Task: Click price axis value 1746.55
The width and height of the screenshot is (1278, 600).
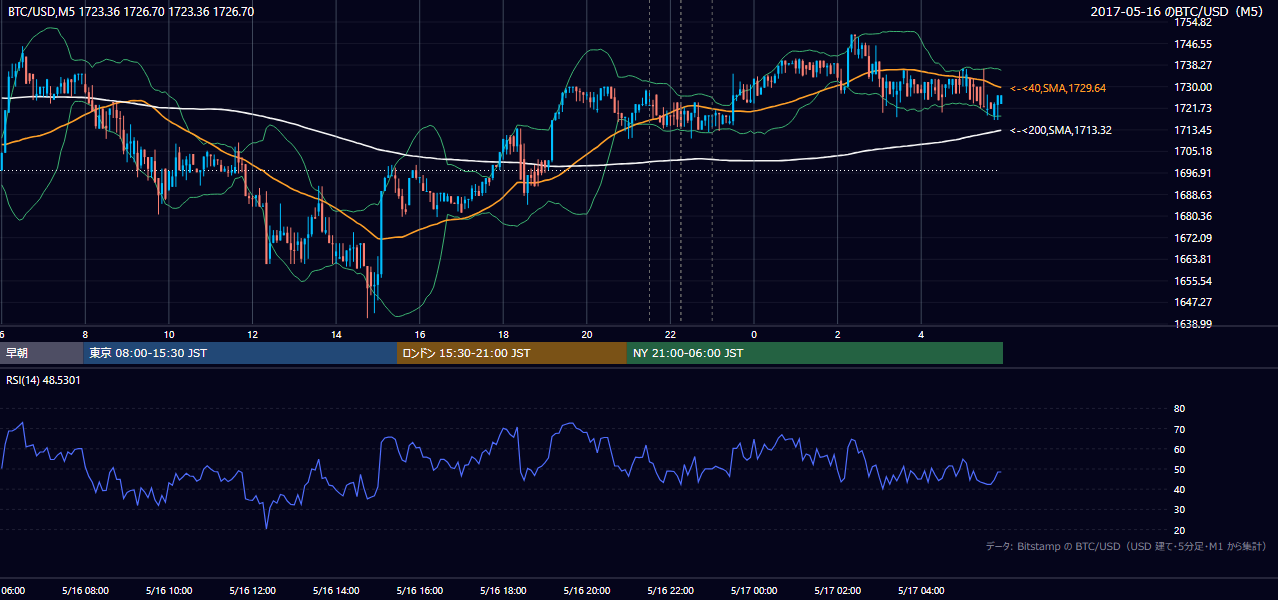Action: pyautogui.click(x=1193, y=44)
